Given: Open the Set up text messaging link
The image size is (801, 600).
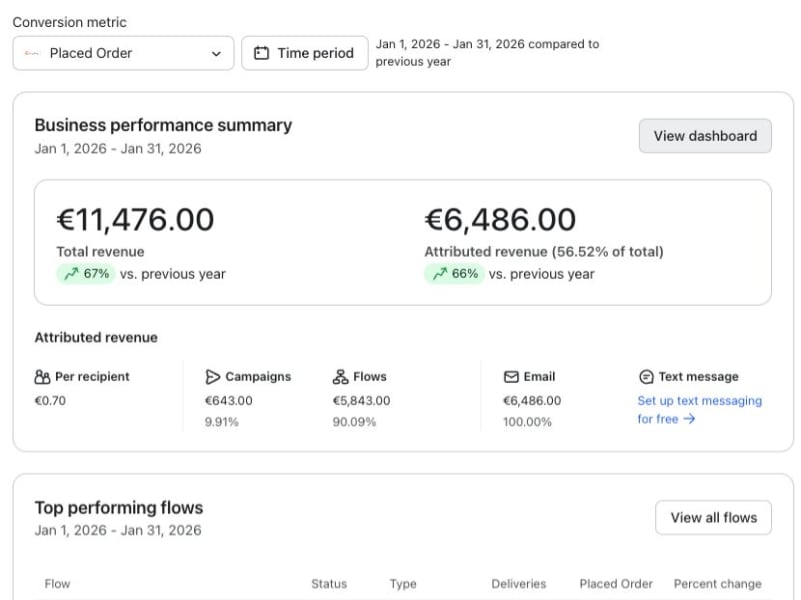Looking at the screenshot, I should (699, 410).
